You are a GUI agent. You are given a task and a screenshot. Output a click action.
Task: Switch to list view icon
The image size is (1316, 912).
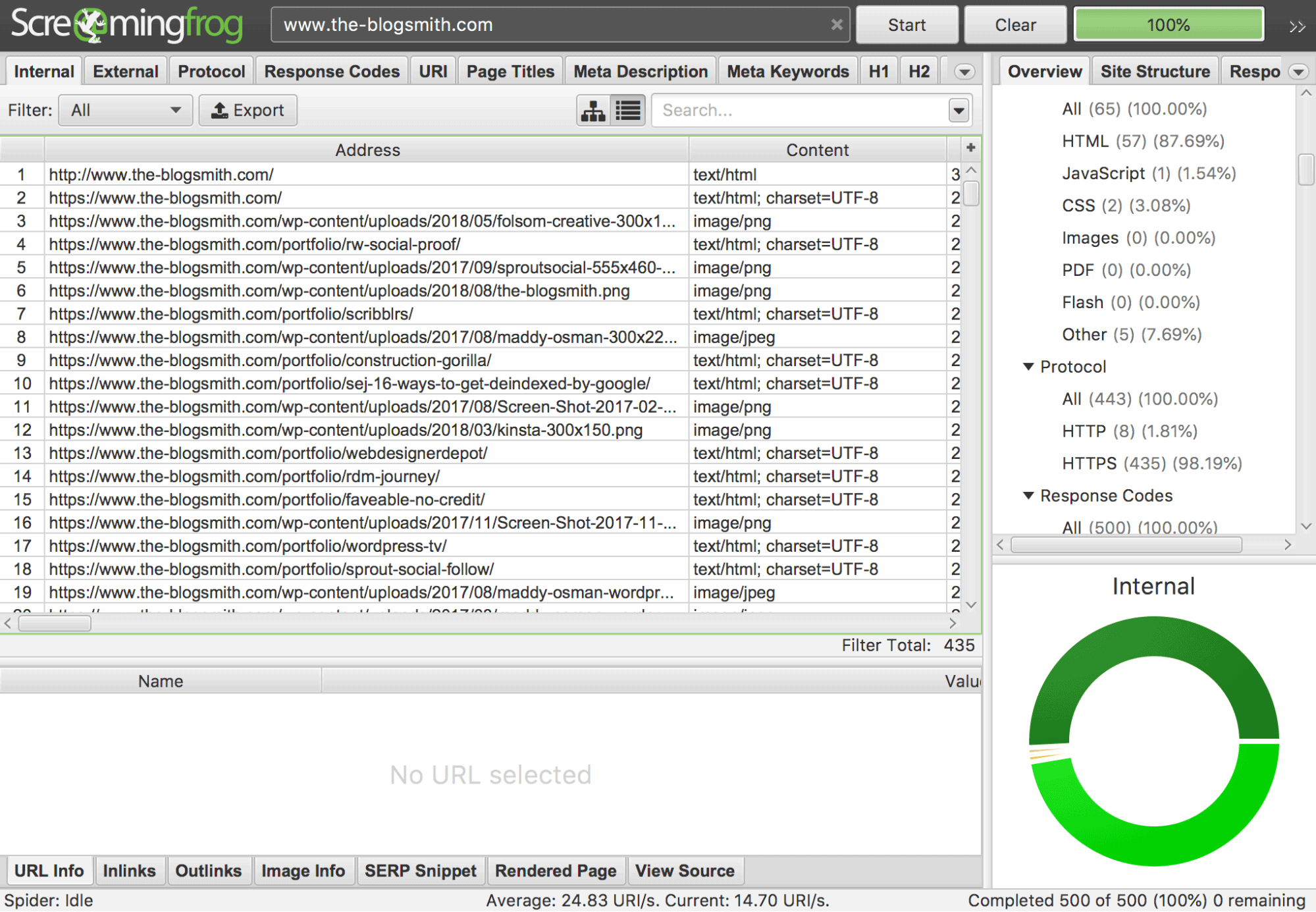[x=628, y=111]
